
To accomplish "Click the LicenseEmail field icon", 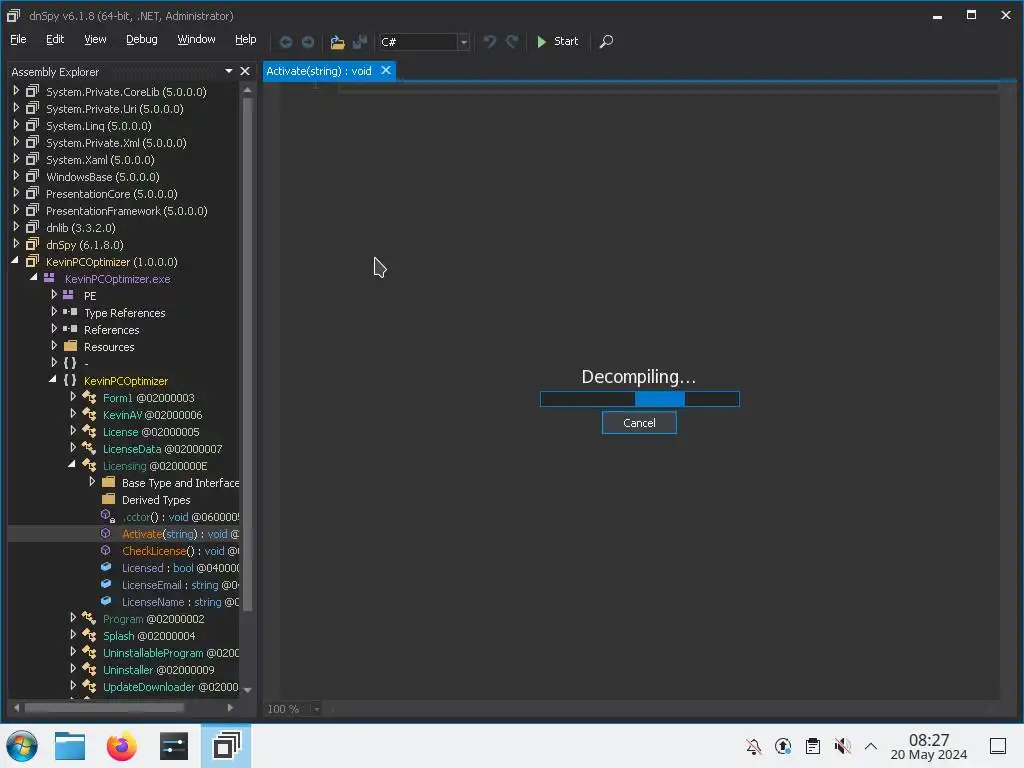I will (x=106, y=584).
